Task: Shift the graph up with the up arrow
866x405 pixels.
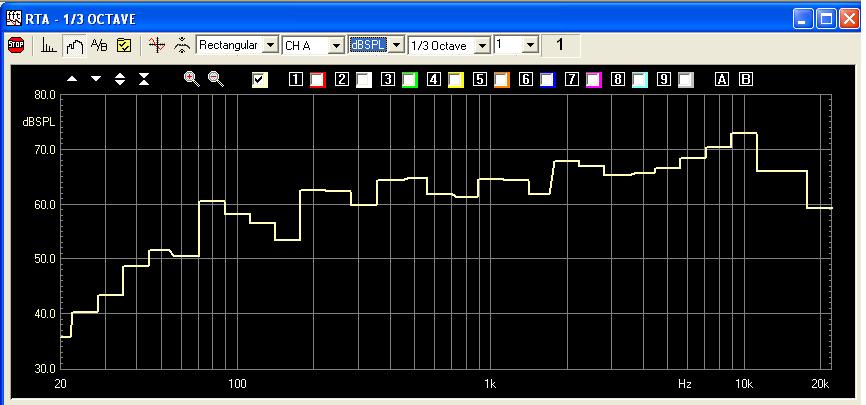Action: click(x=72, y=79)
